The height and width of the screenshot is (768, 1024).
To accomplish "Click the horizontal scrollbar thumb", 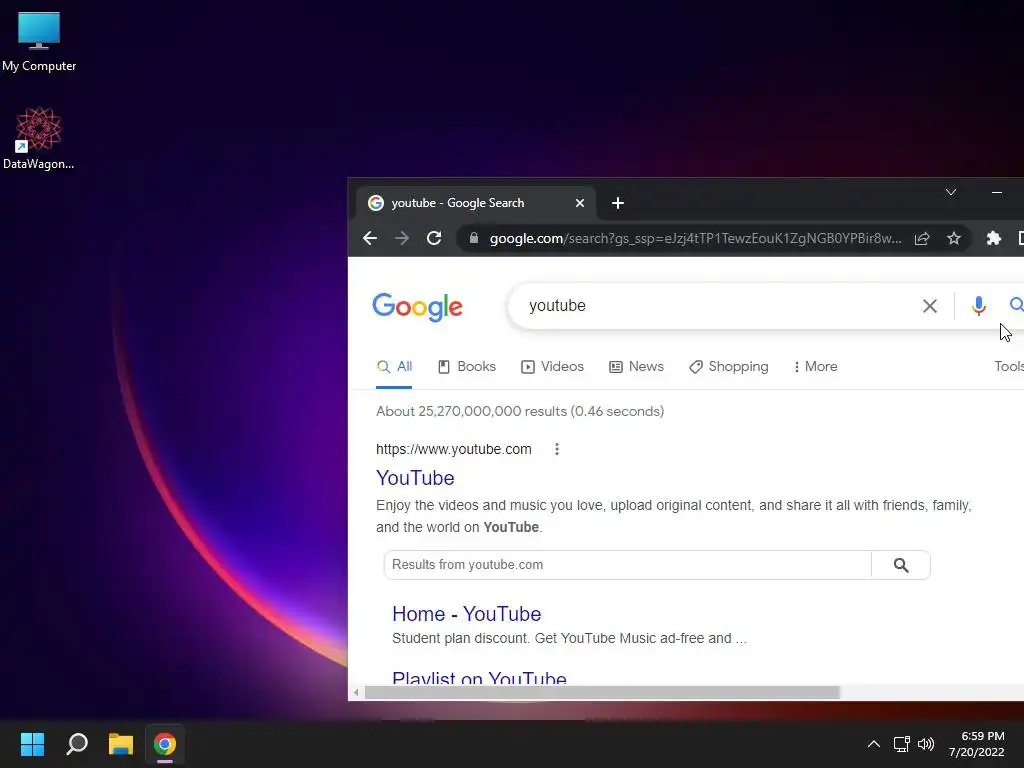I will tap(602, 692).
